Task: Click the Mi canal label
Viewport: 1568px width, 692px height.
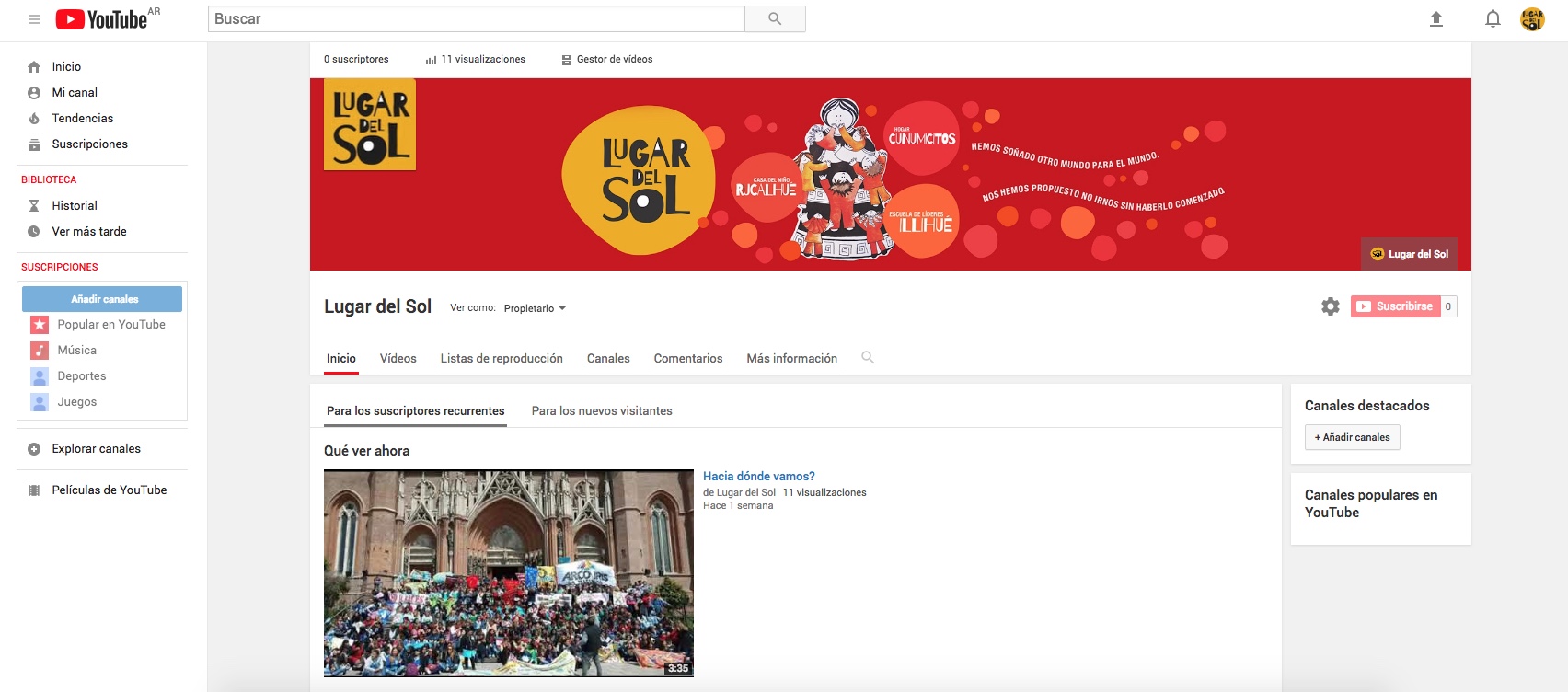Action: (75, 93)
